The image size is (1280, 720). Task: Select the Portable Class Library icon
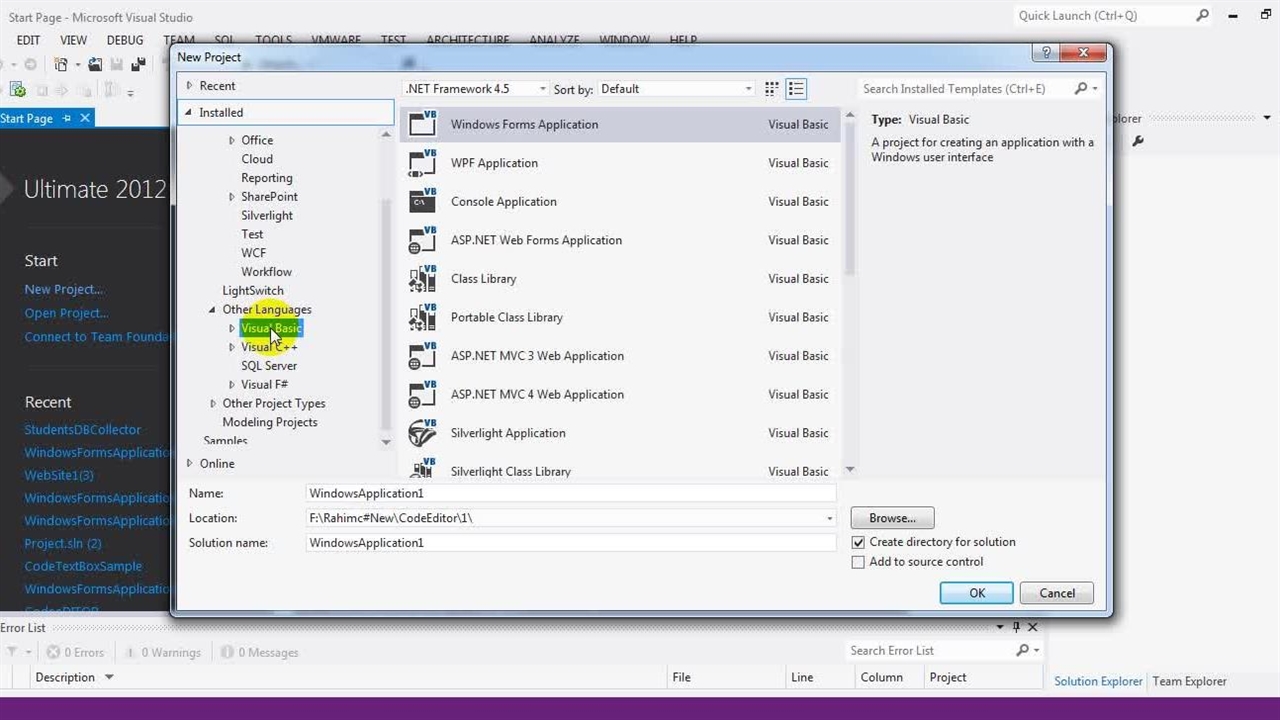tap(423, 317)
